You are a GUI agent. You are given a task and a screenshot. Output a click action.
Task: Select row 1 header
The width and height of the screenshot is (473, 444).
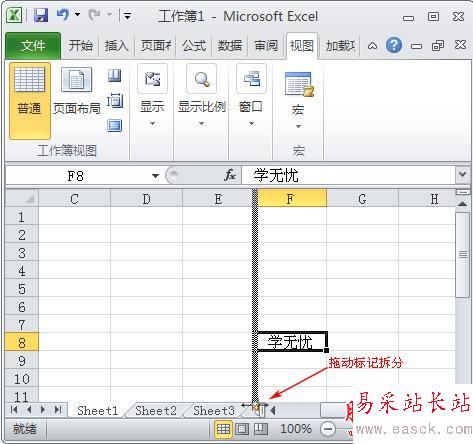[x=22, y=217]
